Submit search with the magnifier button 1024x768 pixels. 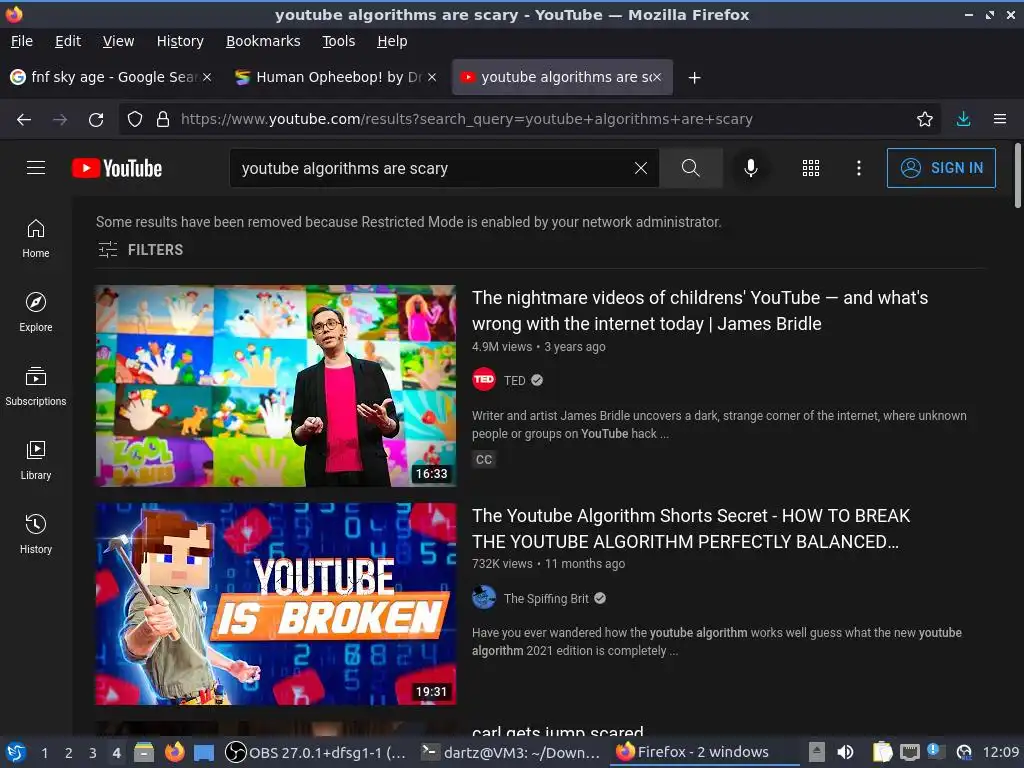tap(690, 168)
